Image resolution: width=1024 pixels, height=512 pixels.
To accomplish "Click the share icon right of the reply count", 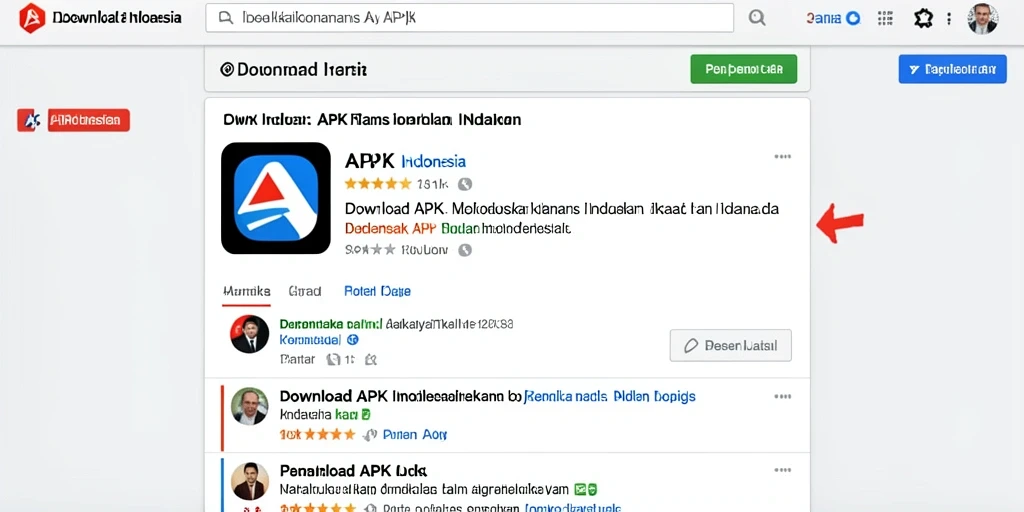I will [x=371, y=359].
